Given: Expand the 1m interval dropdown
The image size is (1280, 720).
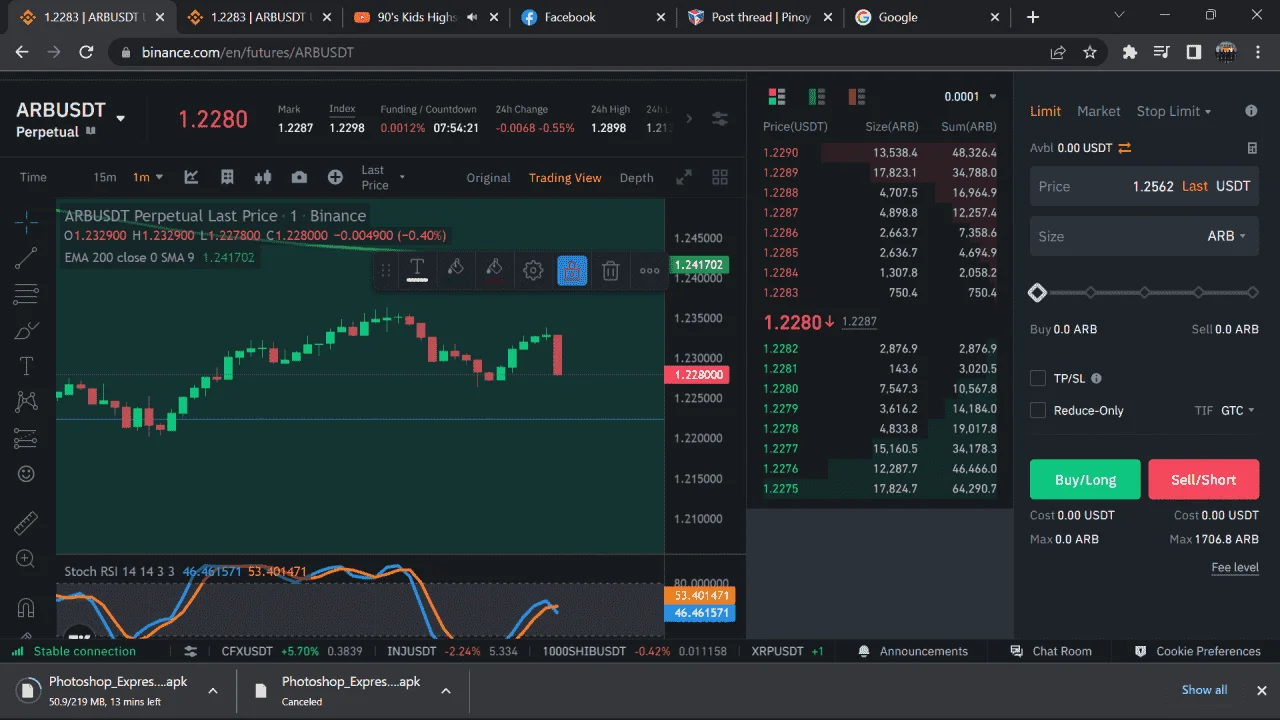Looking at the screenshot, I should (x=160, y=177).
